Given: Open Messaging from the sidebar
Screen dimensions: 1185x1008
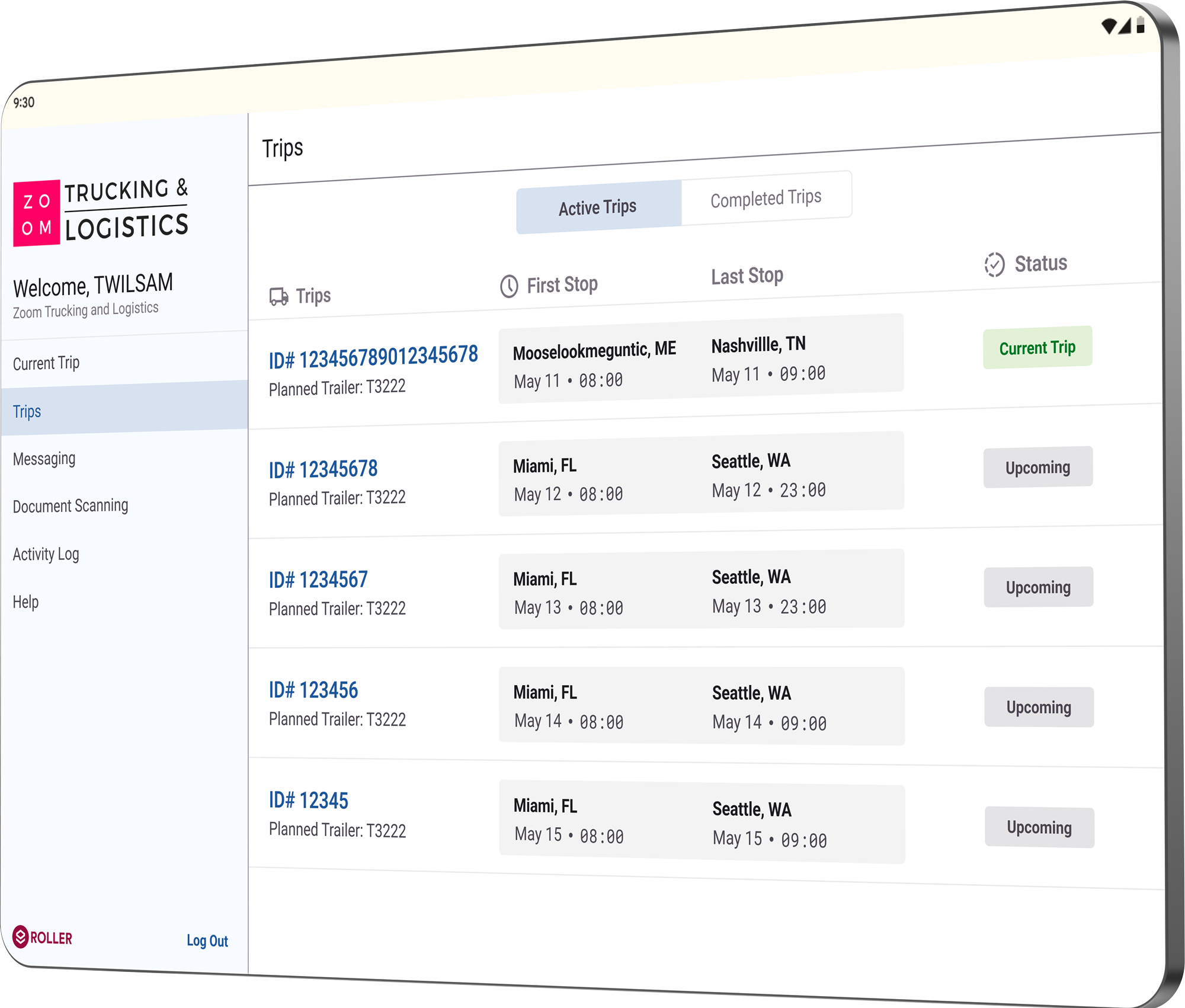Looking at the screenshot, I should coord(44,459).
